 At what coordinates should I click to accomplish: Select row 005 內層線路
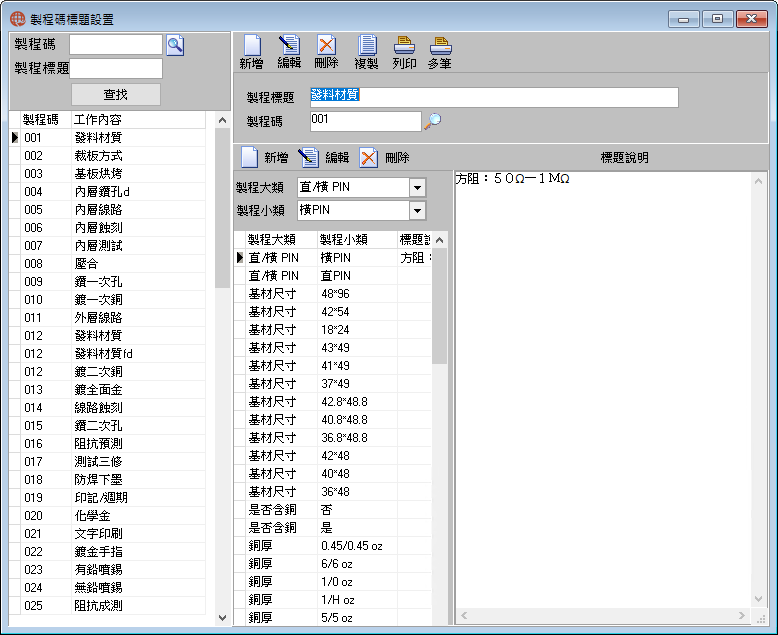pos(107,210)
